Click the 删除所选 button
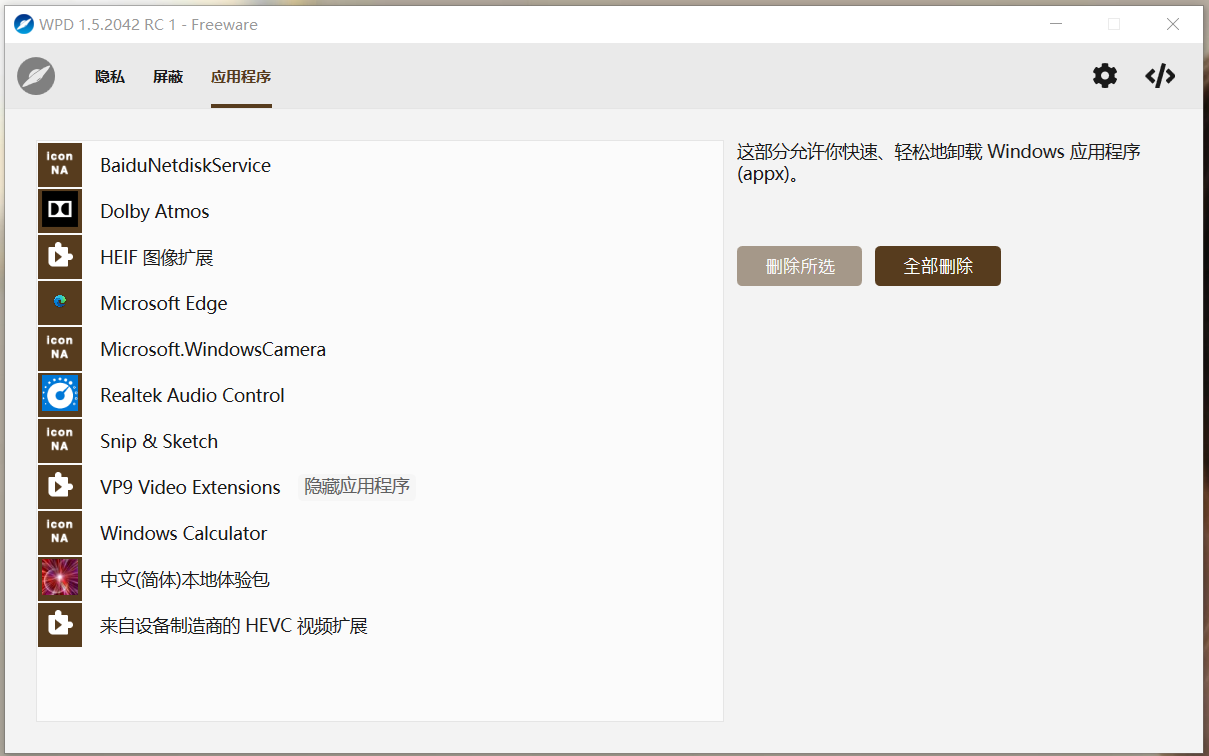Screen dimensions: 1209x756 pyautogui.click(x=799, y=266)
